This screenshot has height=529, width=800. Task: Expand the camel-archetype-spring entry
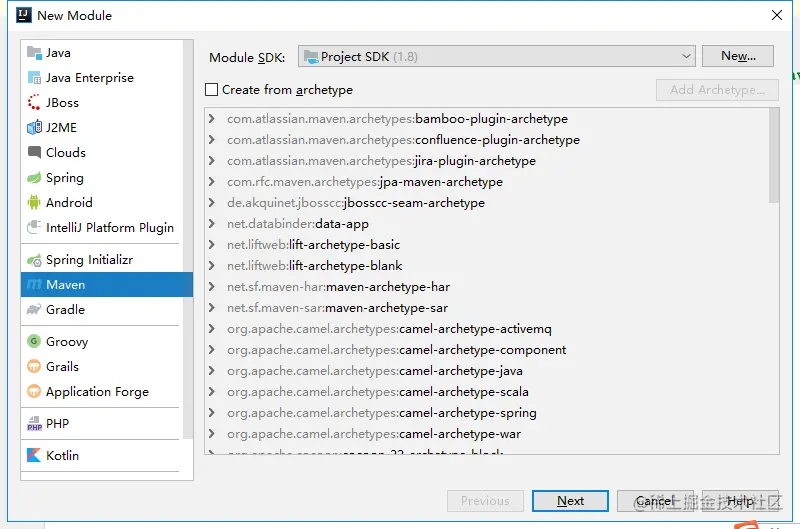tap(212, 413)
